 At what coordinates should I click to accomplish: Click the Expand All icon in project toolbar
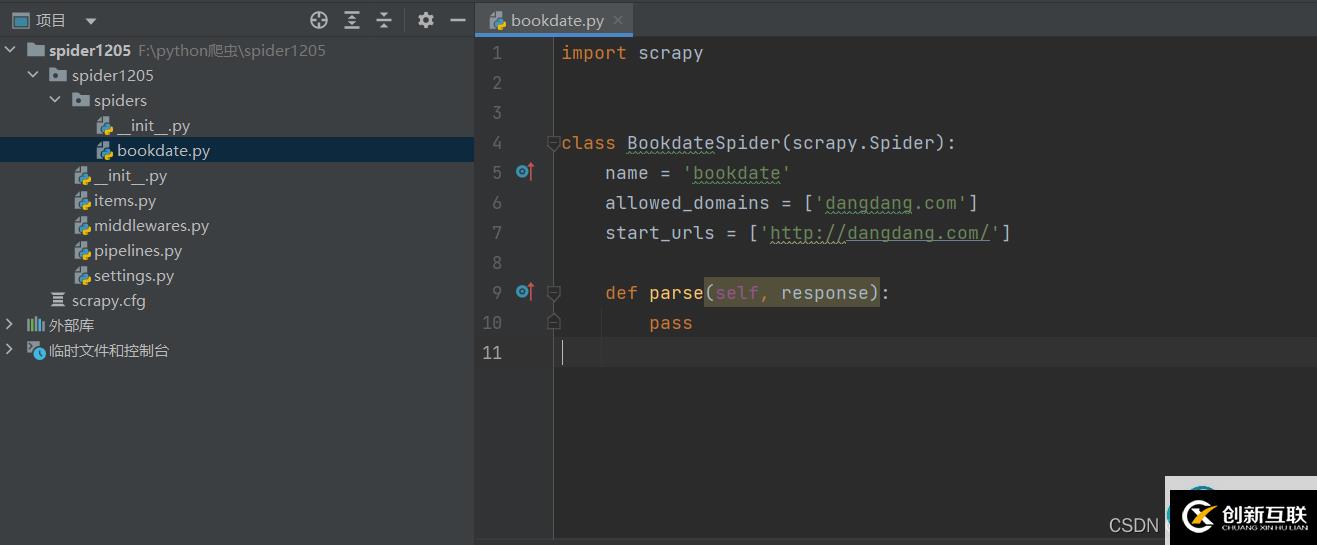coord(352,20)
